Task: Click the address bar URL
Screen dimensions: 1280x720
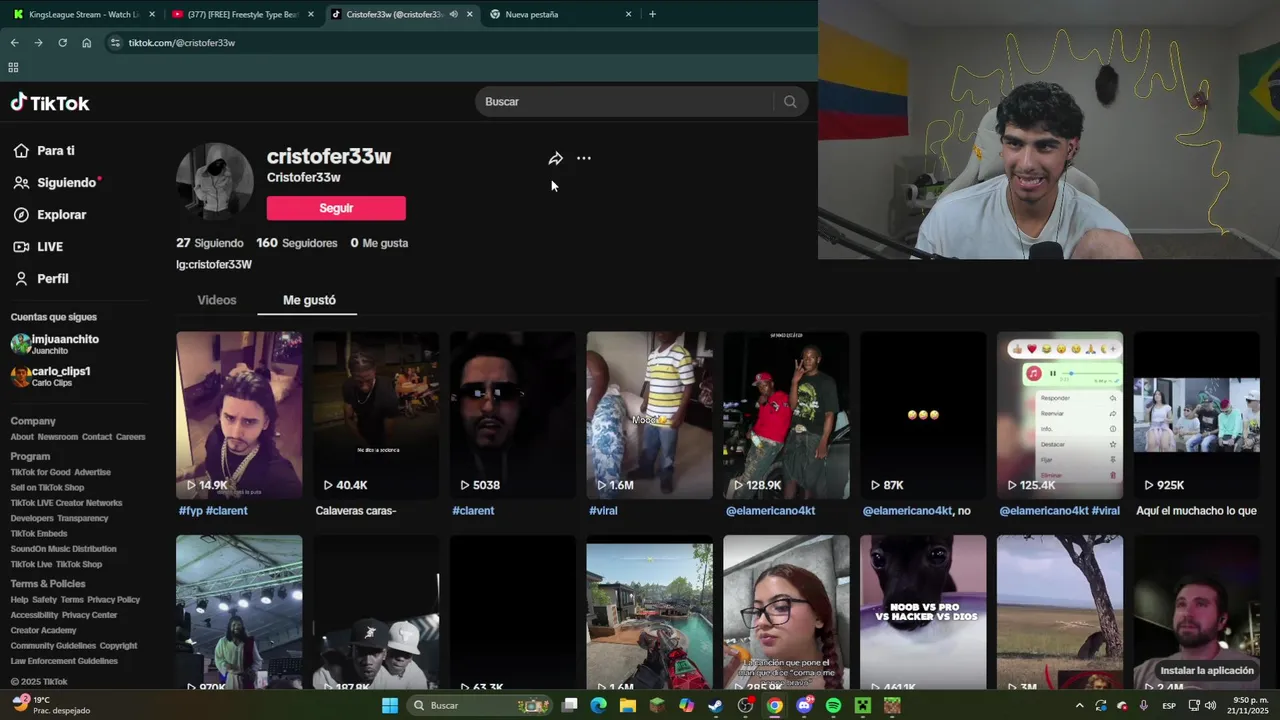Action: (182, 43)
